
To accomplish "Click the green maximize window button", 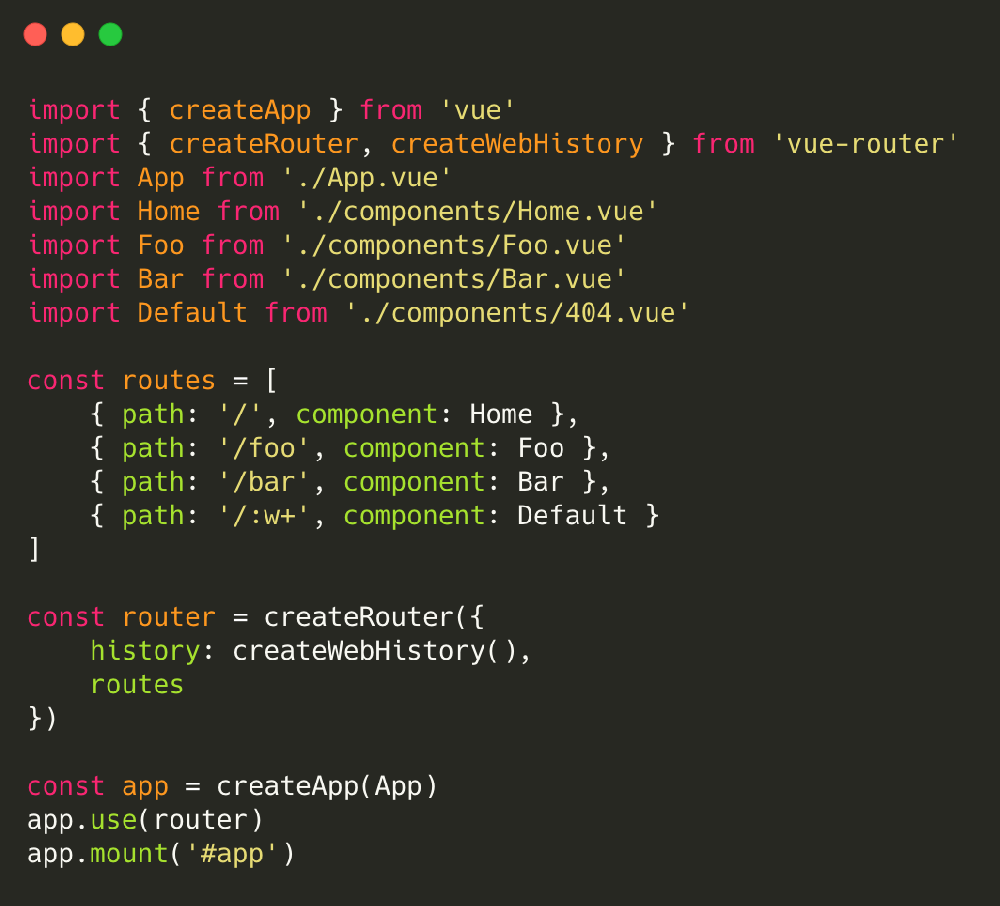I will 110,35.
